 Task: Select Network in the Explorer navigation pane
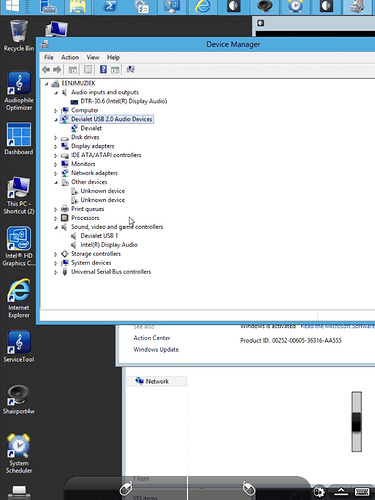click(157, 381)
